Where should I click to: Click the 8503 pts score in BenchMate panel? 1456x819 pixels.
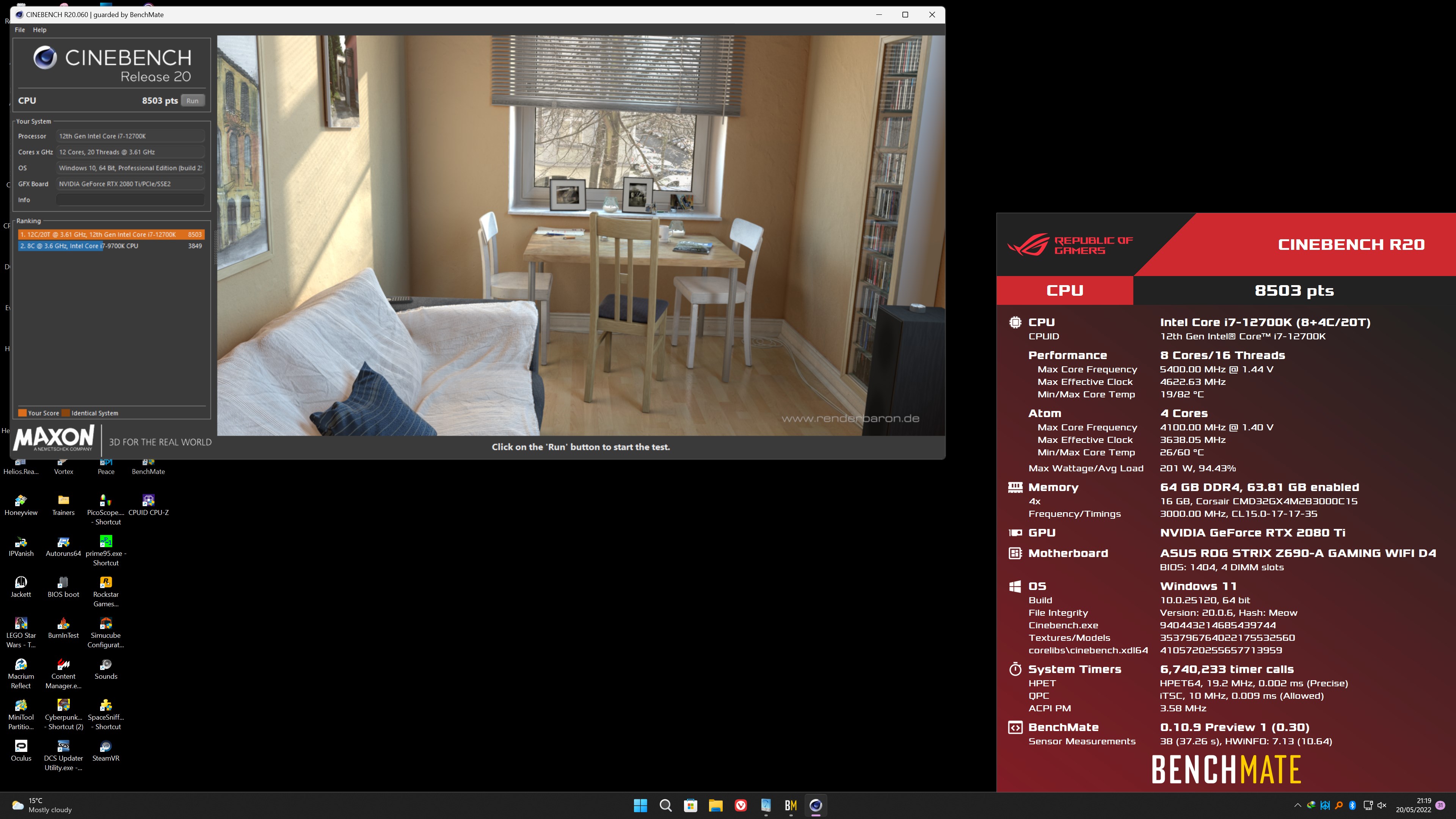(x=1294, y=290)
